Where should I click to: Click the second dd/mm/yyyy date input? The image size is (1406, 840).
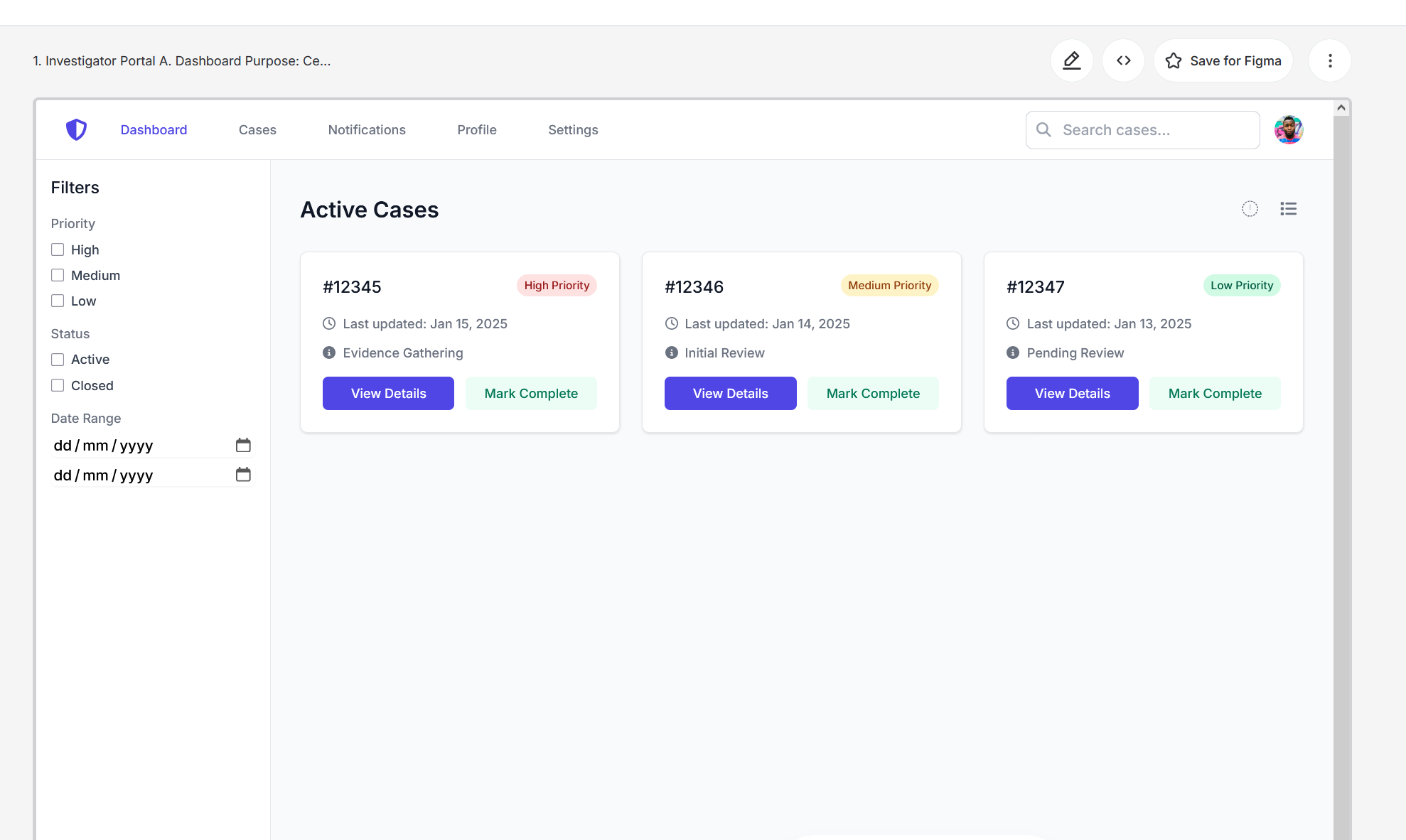152,475
